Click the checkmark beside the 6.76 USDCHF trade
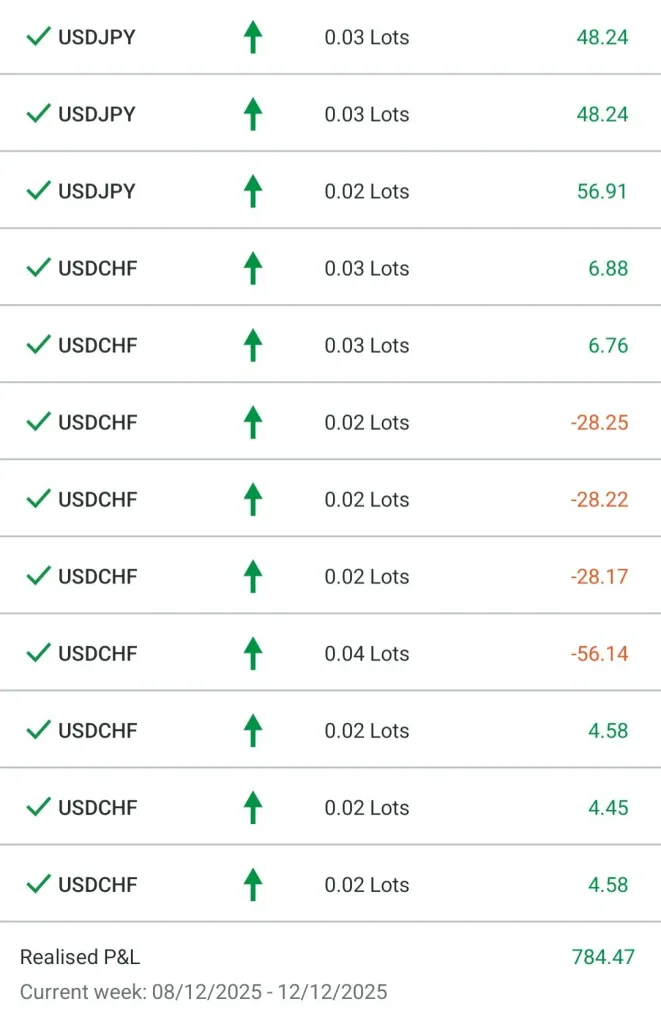Image resolution: width=661 pixels, height=1024 pixels. pos(38,345)
